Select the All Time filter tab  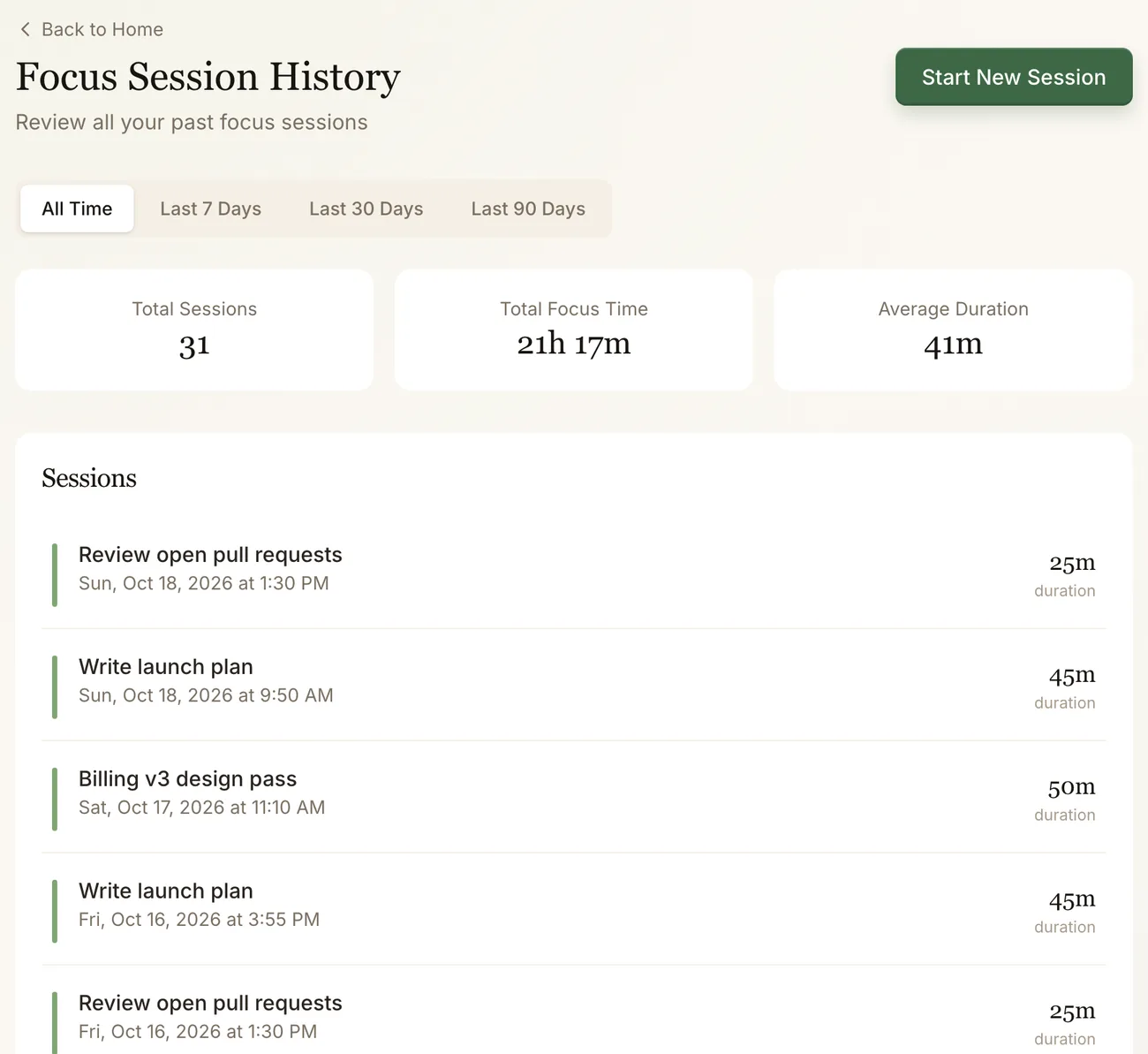coord(77,209)
